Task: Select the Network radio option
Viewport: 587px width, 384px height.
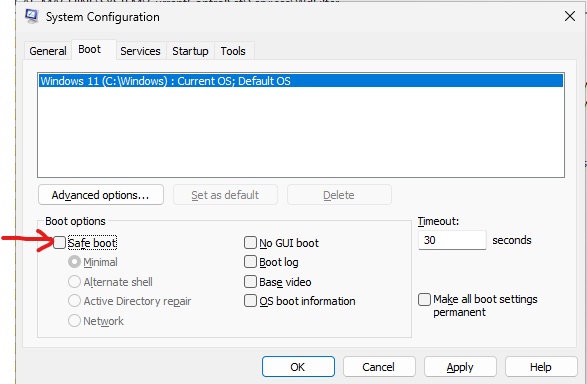Action: coord(74,321)
